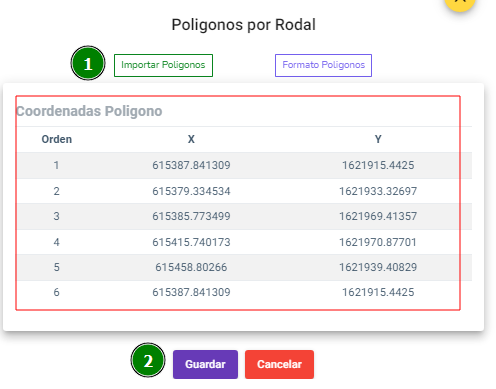
Task: Save polygons with Guardar button
Action: 205,364
